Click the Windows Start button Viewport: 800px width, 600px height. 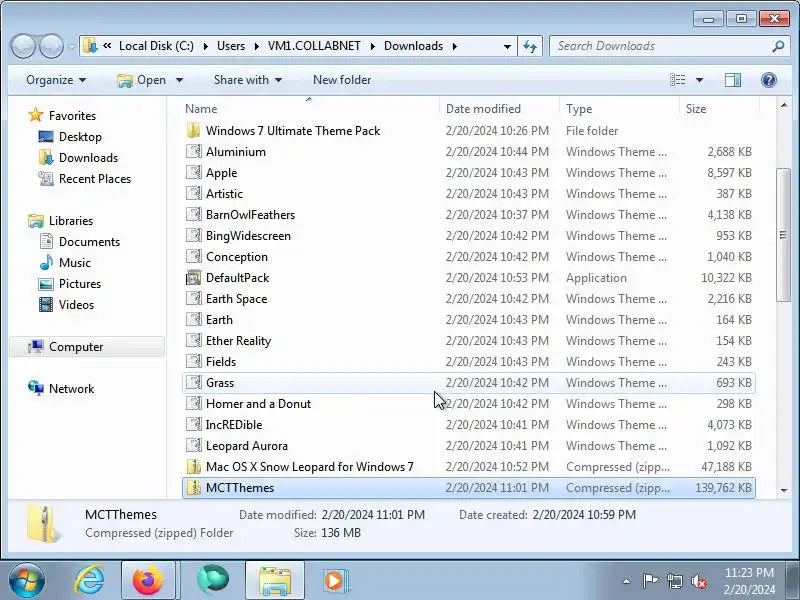(27, 581)
